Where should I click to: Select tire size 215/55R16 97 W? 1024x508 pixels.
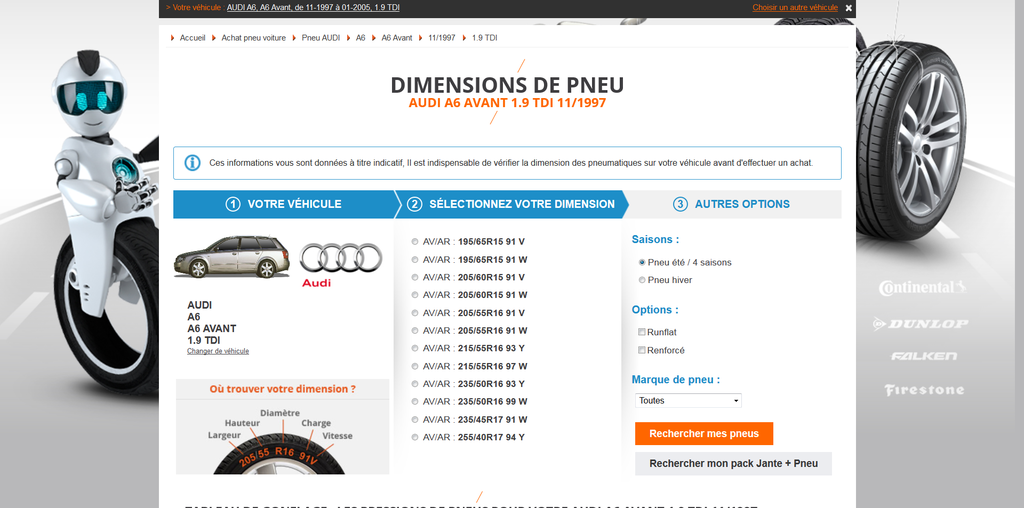point(415,366)
